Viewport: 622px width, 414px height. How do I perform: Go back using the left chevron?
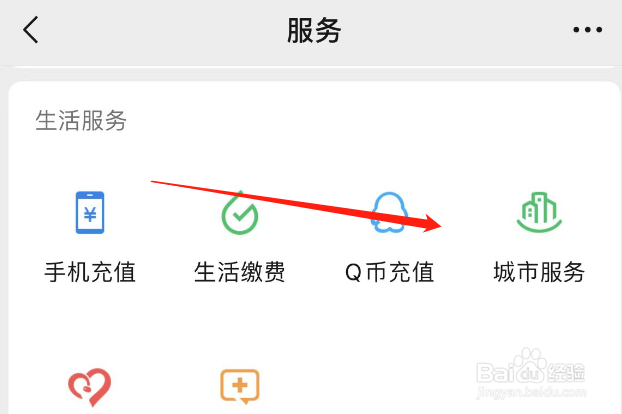click(x=31, y=30)
